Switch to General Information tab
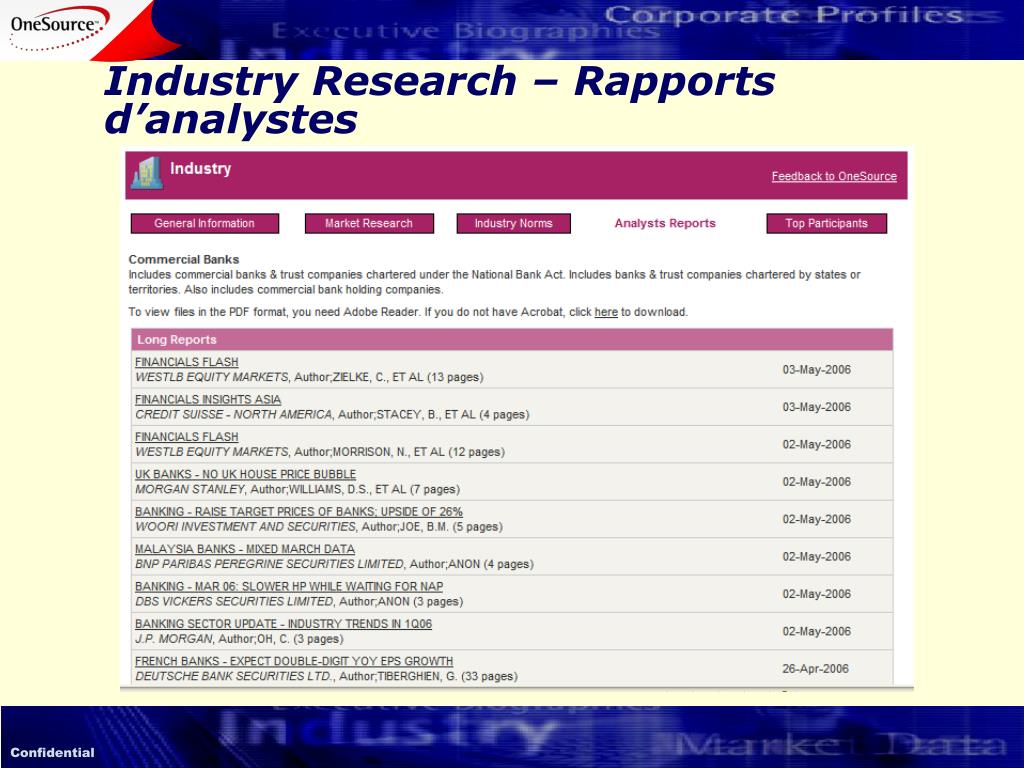Screen dimensions: 1024x768 (x=204, y=223)
